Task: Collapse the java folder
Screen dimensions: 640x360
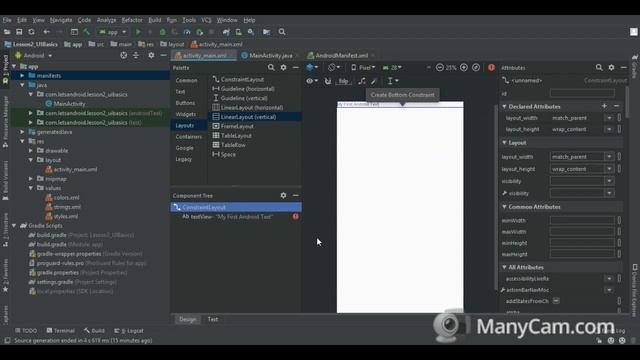Action: 22,85
